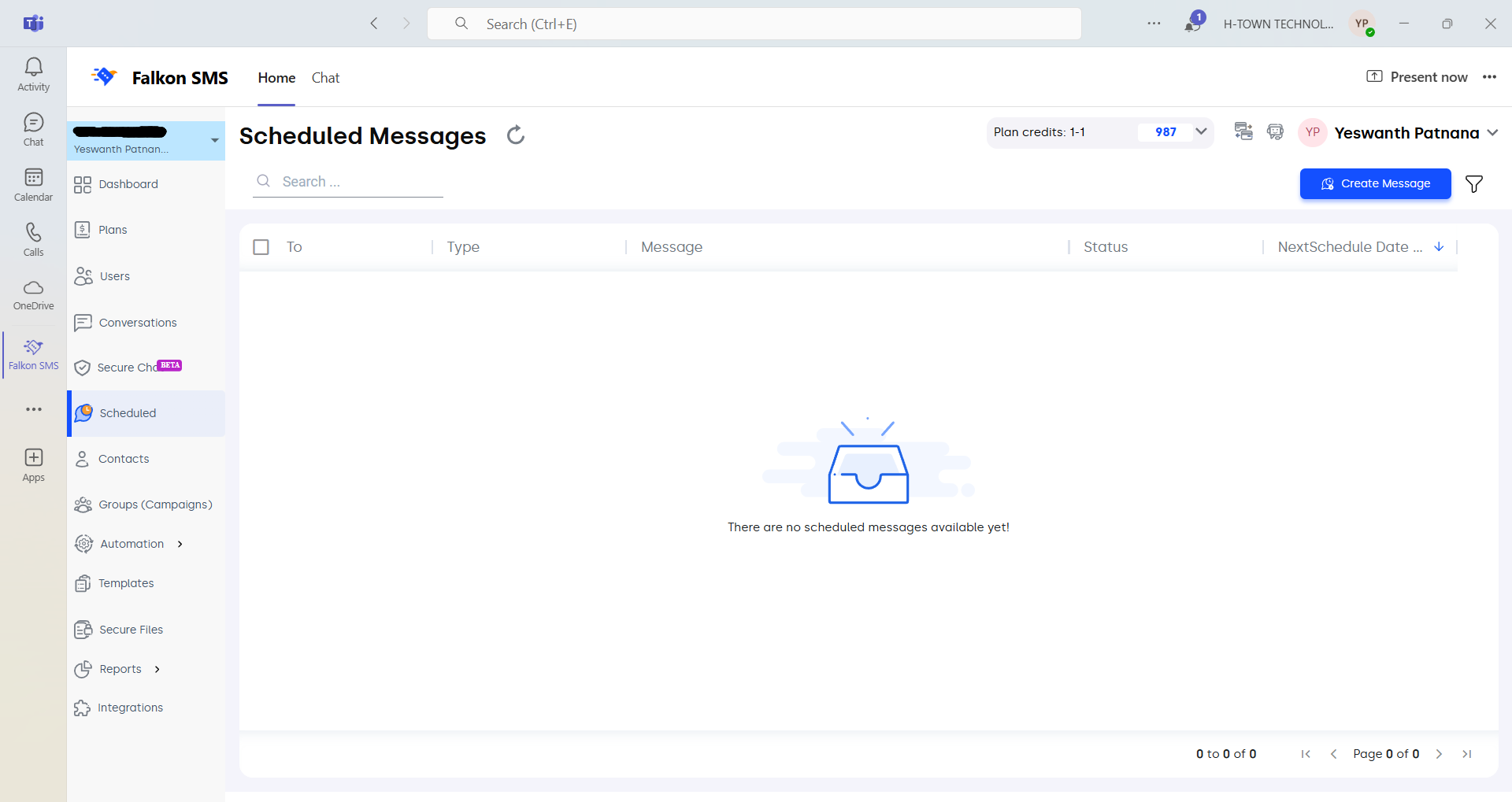1512x802 pixels.
Task: Expand the Plan credits dropdown
Action: (1201, 131)
